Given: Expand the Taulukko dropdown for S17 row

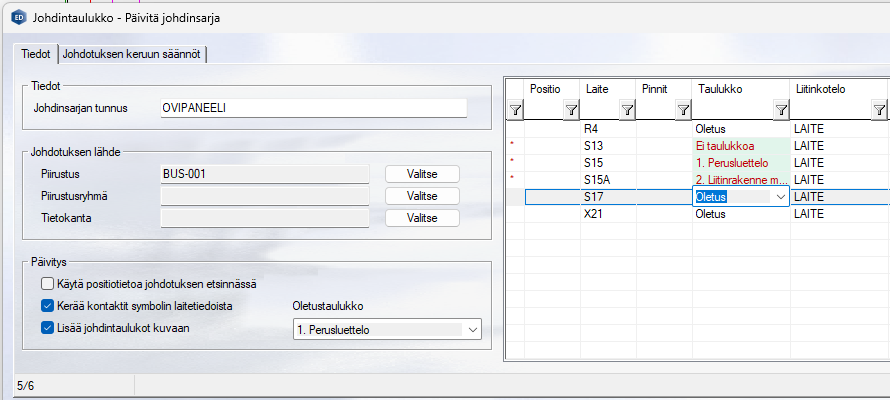Looking at the screenshot, I should (779, 197).
